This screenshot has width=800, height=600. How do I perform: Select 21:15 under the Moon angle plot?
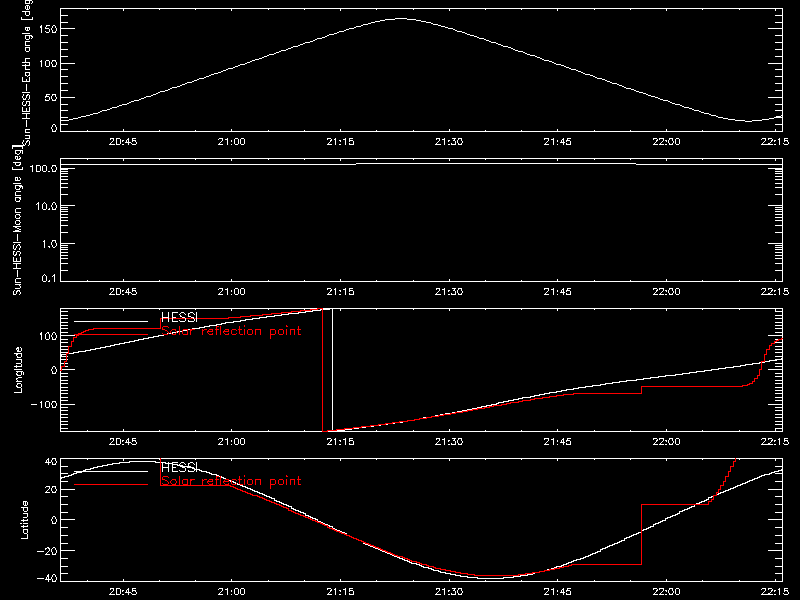click(340, 292)
